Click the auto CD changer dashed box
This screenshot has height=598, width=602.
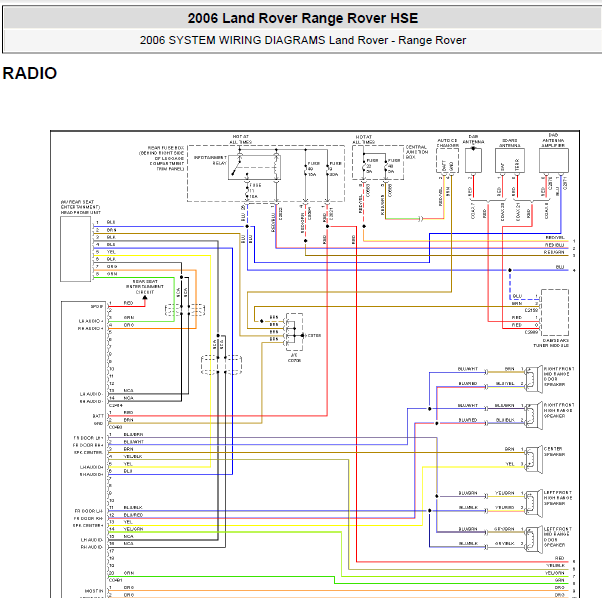447,161
